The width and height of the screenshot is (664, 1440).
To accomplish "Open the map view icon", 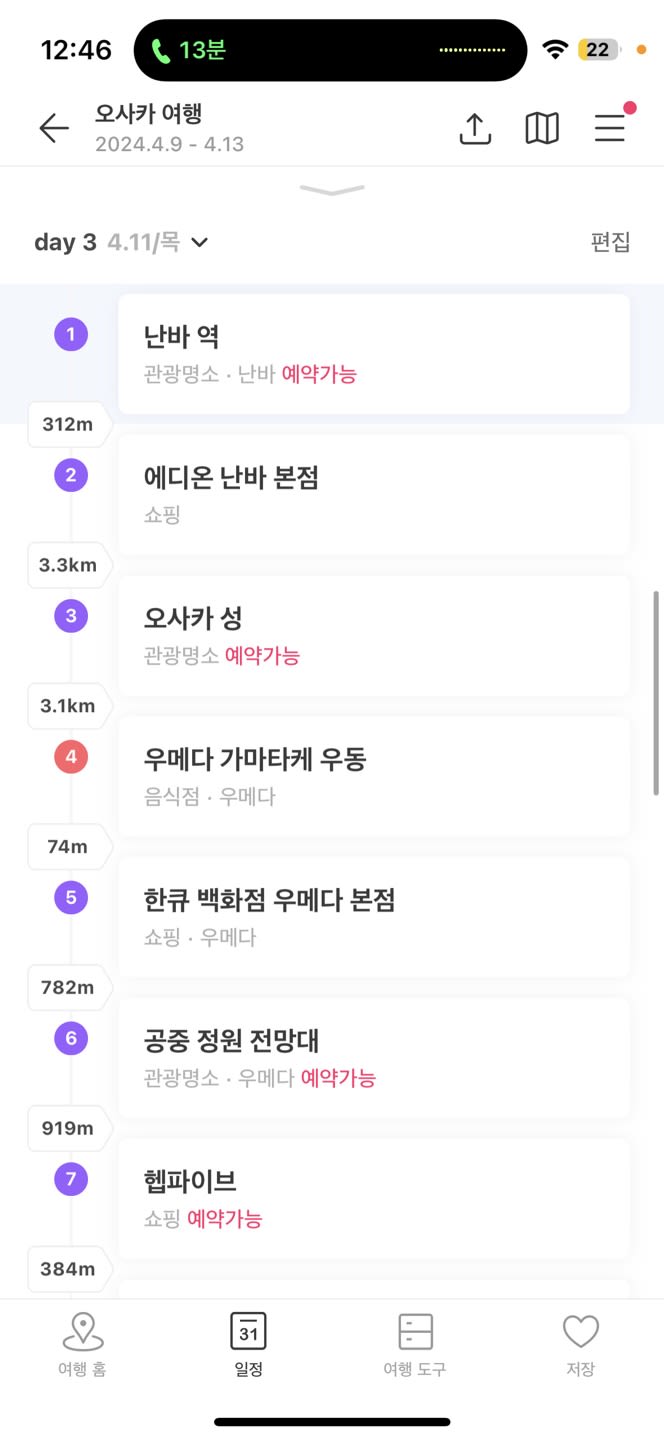I will (542, 128).
